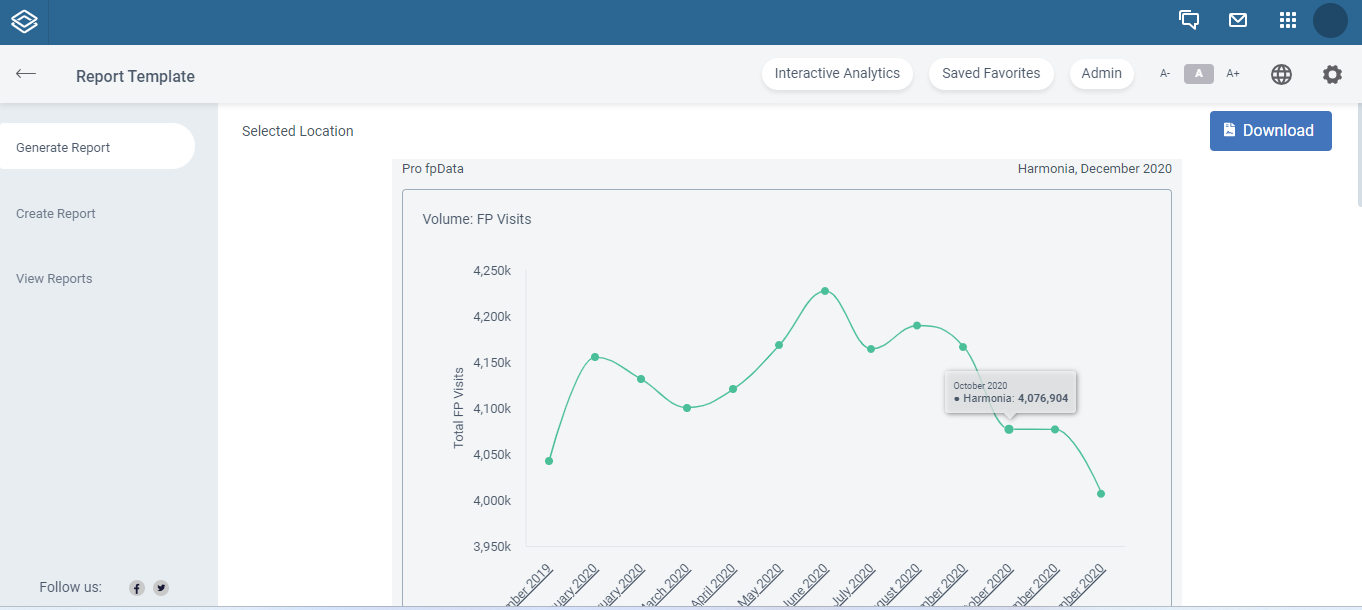Open the chat messages icon
Screen dimensions: 1362x610
1189,20
